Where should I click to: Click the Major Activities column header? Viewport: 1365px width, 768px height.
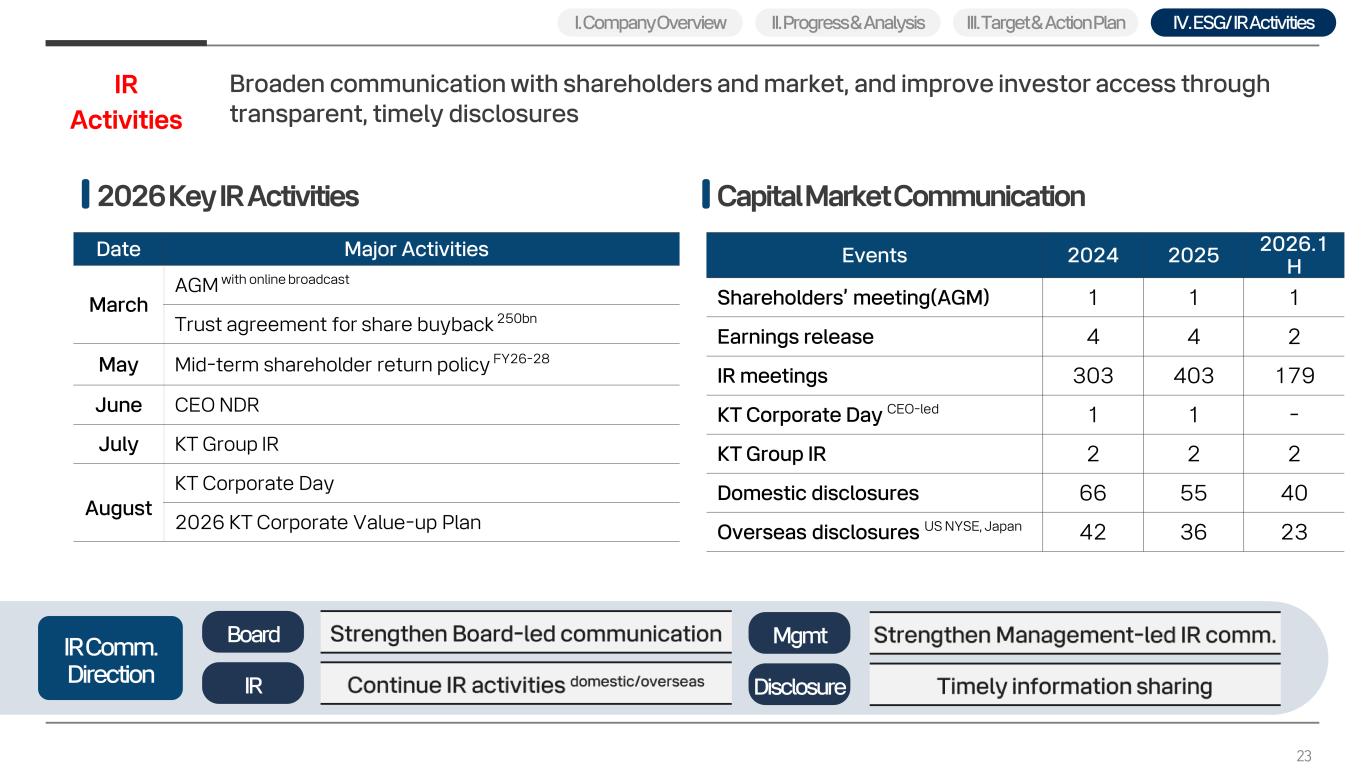416,249
